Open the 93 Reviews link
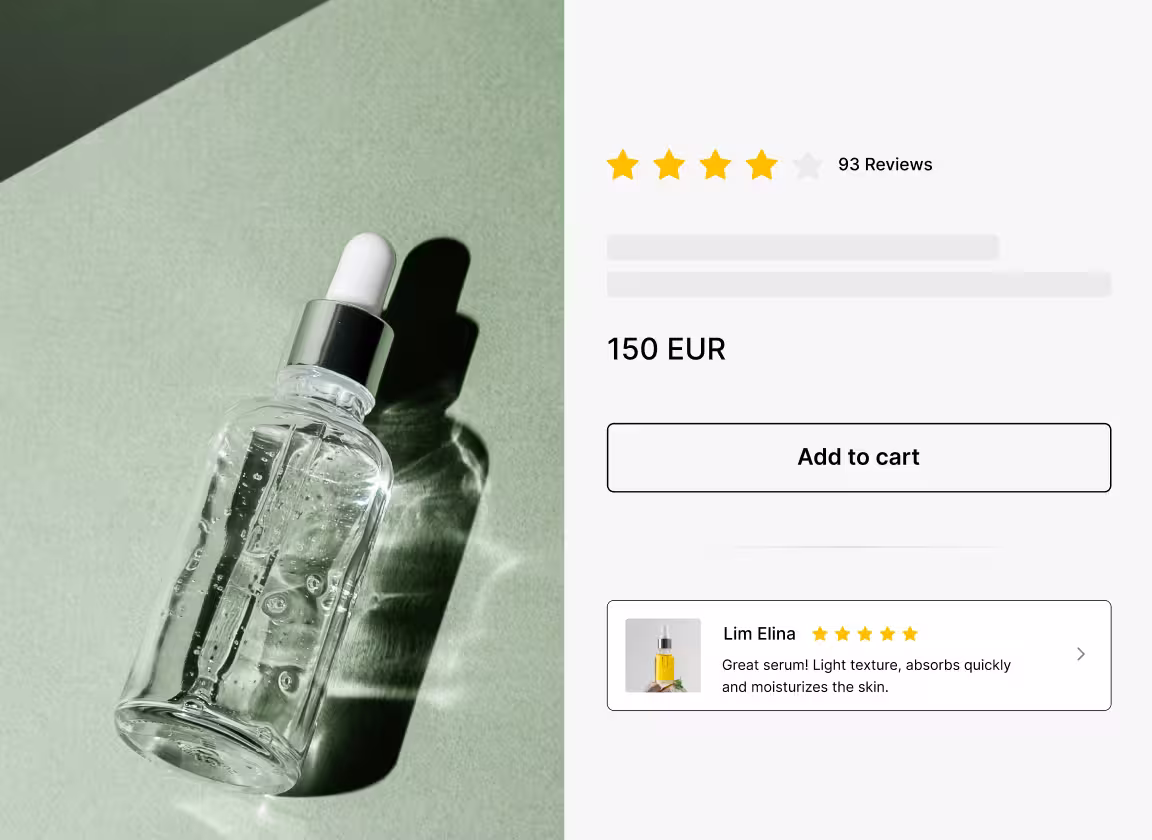The width and height of the screenshot is (1152, 840). point(885,165)
